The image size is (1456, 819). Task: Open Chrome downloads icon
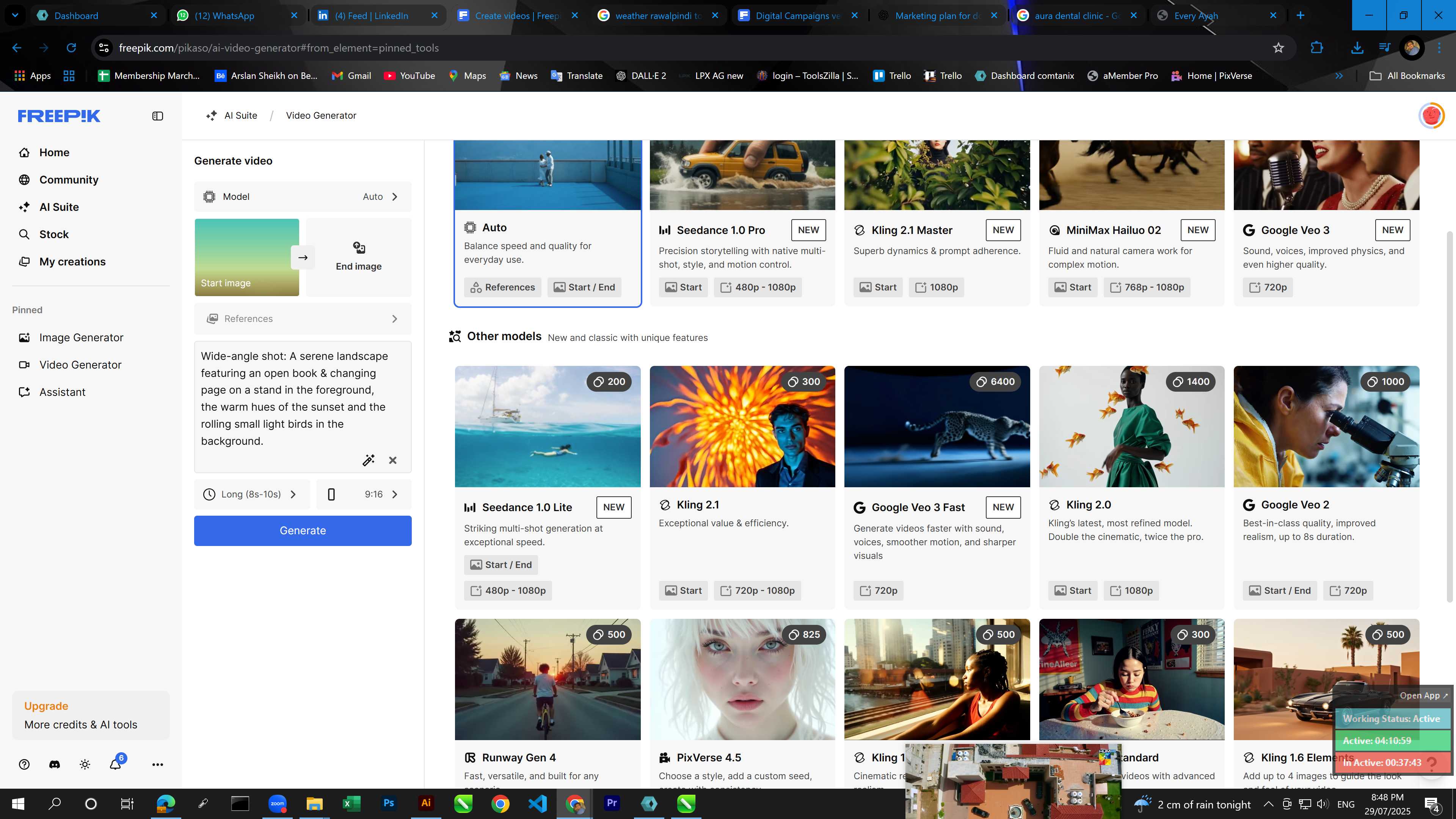point(1357,48)
